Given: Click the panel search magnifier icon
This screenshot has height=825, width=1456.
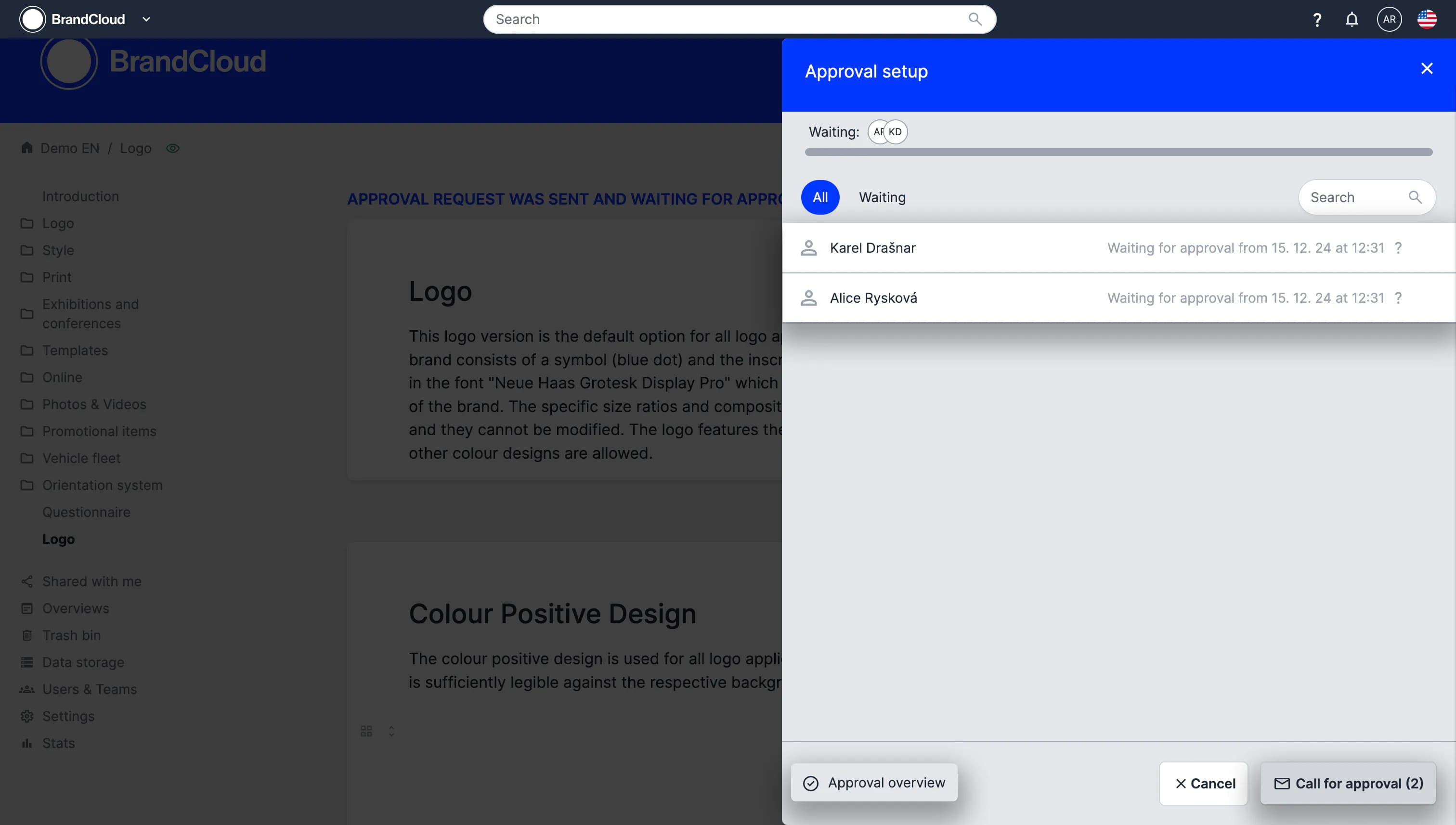Looking at the screenshot, I should point(1415,197).
